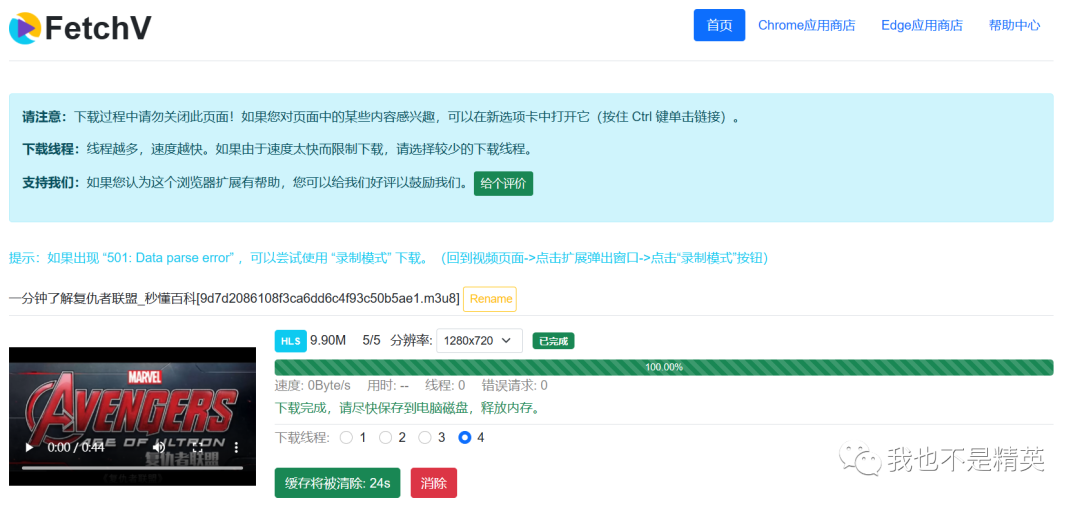Click the 已完成 status badge

(553, 341)
